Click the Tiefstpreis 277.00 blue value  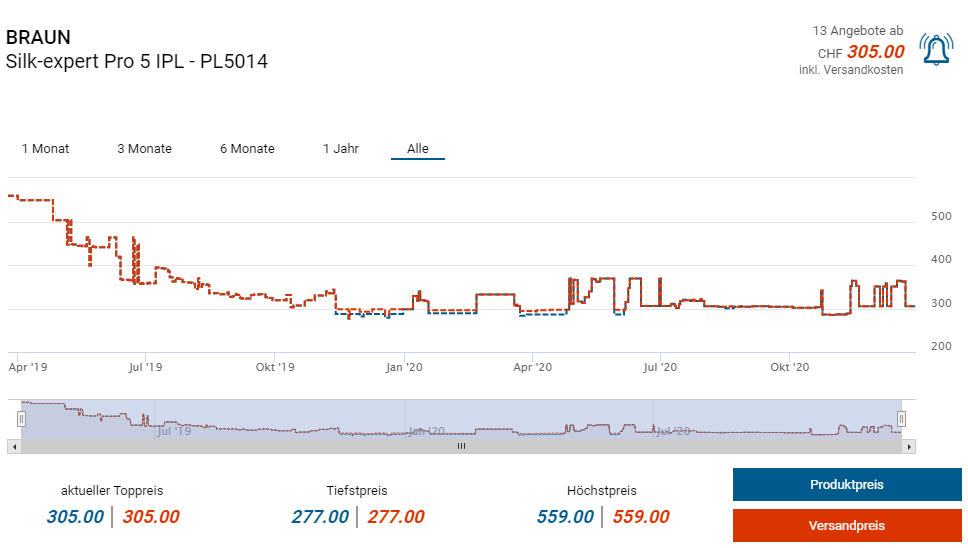click(x=320, y=517)
